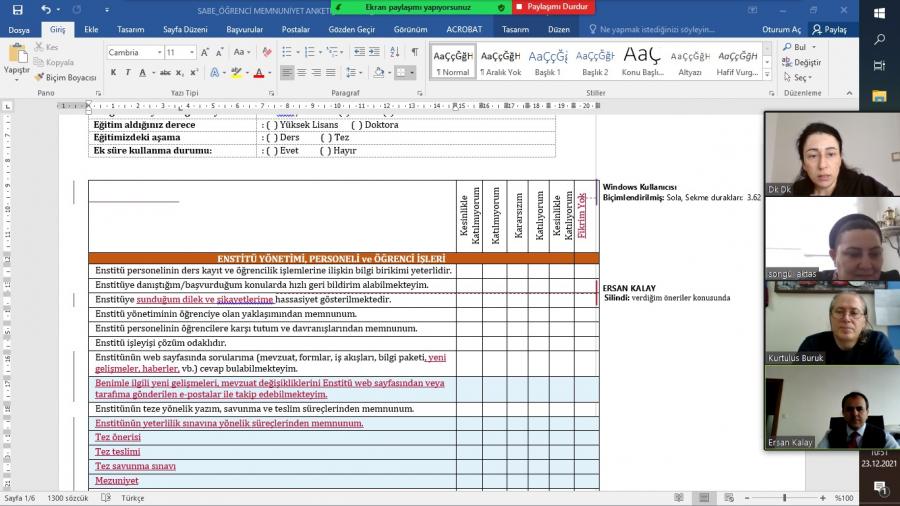900x506 pixels.
Task: Select the Başlık 1 style
Action: click(x=547, y=62)
